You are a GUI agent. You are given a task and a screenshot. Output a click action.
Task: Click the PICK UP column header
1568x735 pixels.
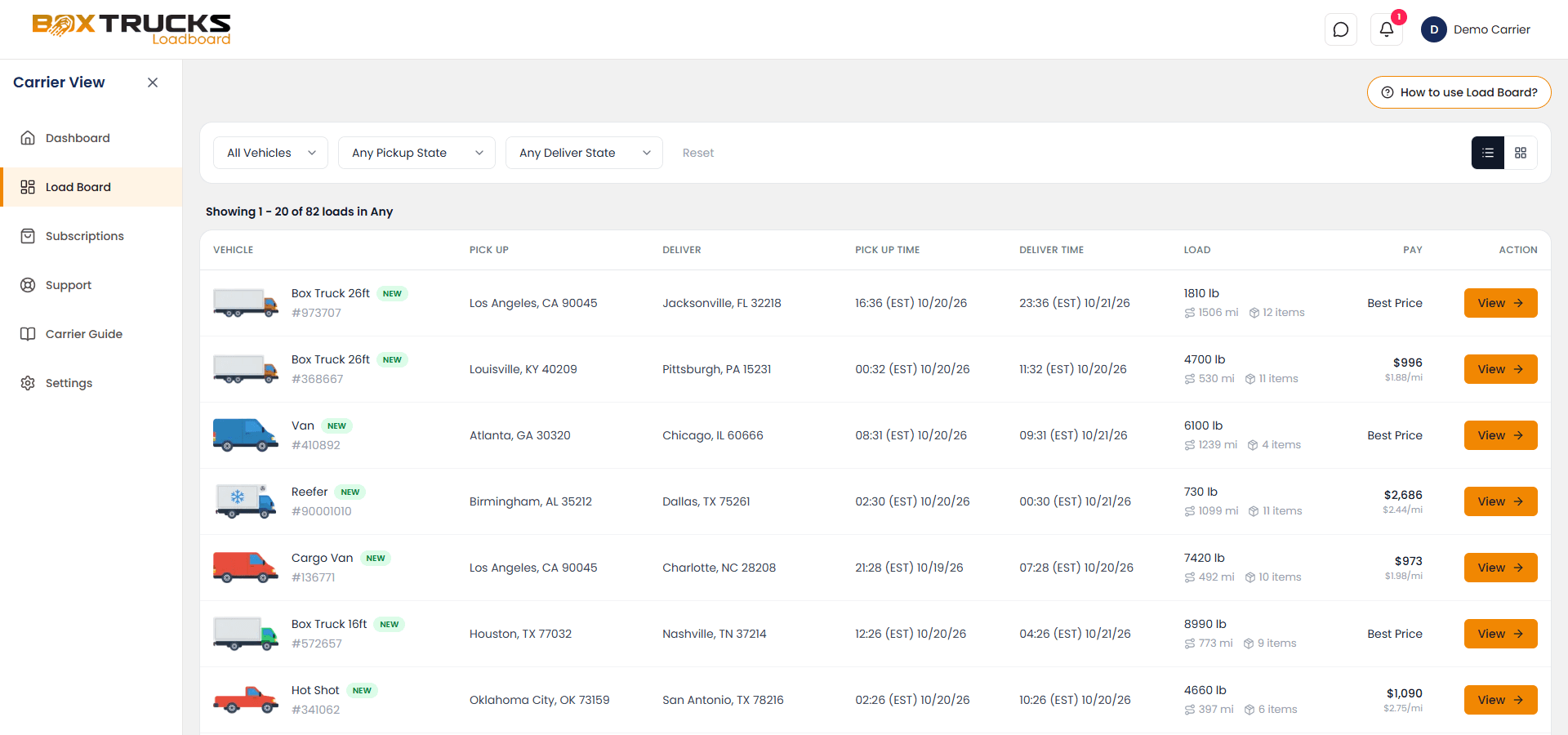pos(488,250)
